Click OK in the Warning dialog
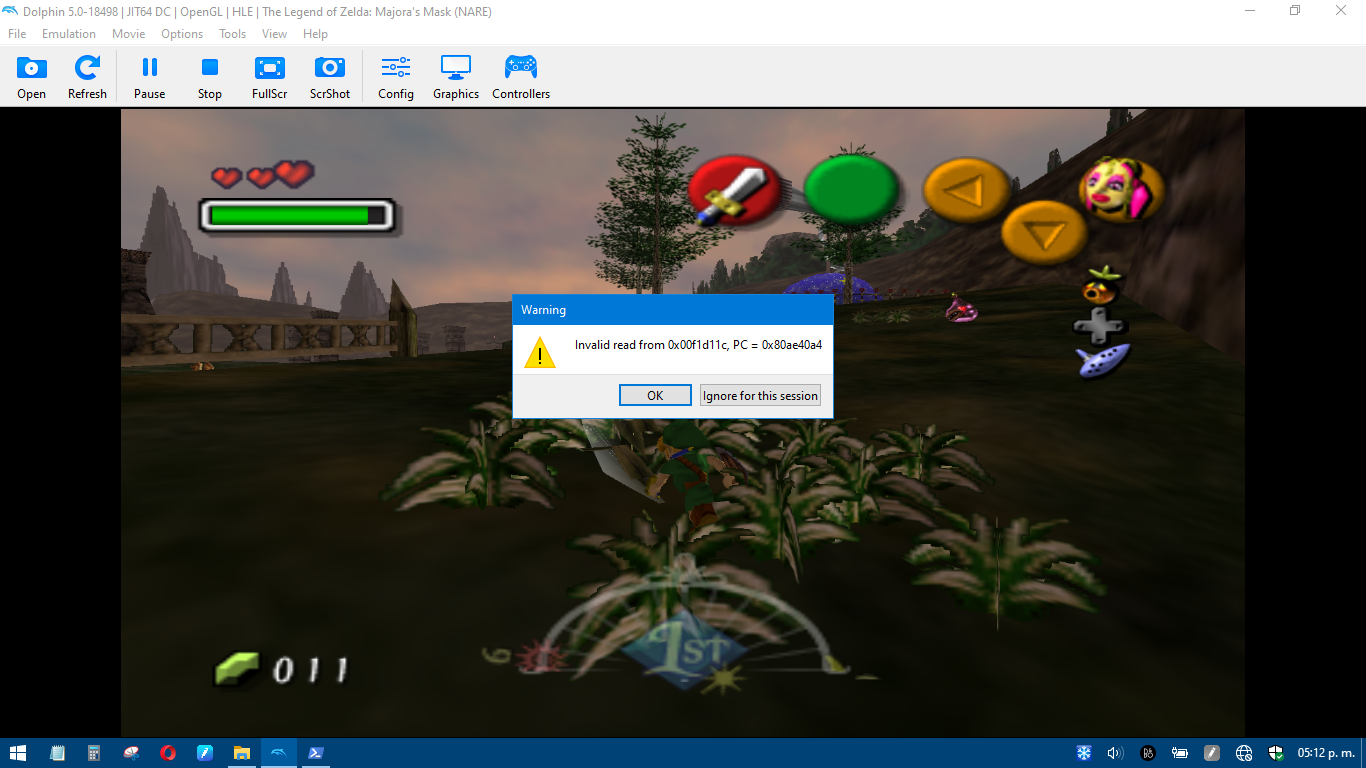The height and width of the screenshot is (768, 1366). (655, 395)
